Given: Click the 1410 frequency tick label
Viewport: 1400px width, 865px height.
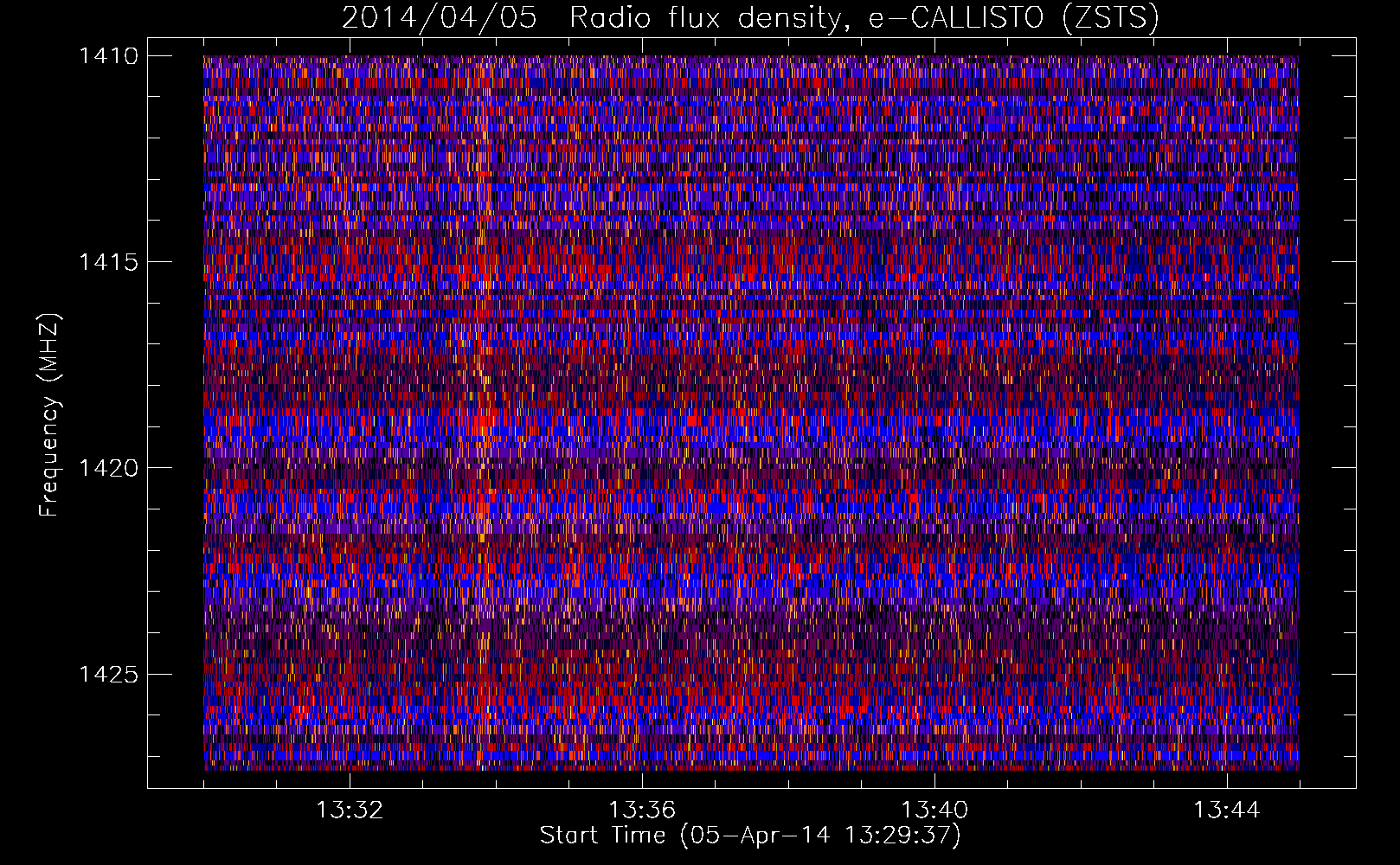Looking at the screenshot, I should pos(108,56).
